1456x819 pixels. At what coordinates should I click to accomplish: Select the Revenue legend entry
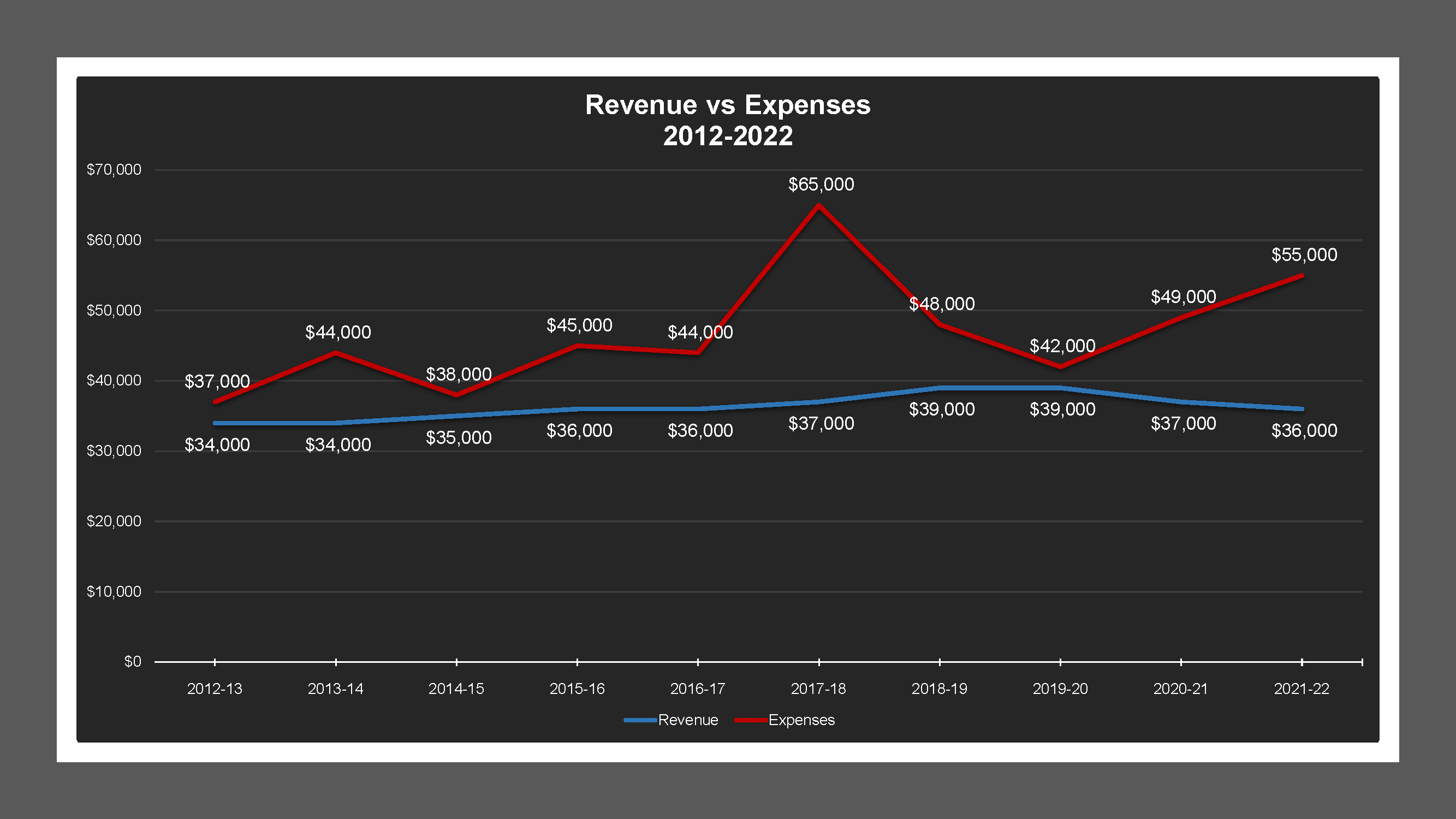[687, 720]
